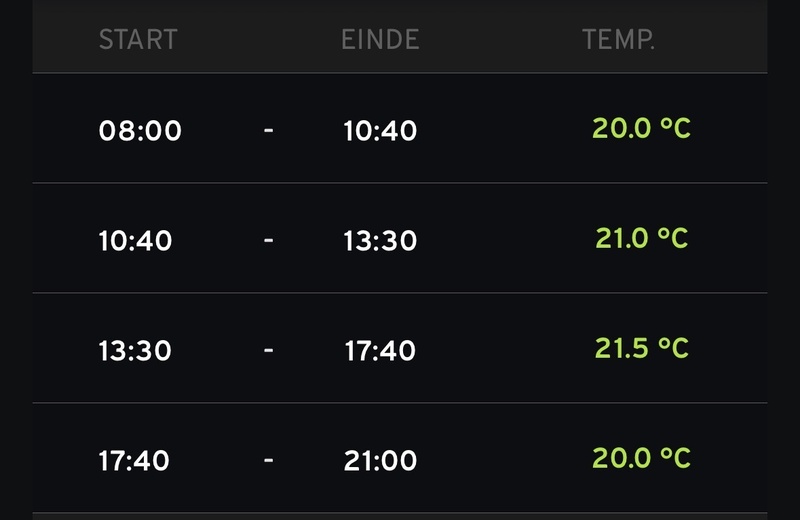Change the 20.0 °C temperature for 08:00 slot
Viewport: 800px width, 520px height.
click(x=641, y=129)
